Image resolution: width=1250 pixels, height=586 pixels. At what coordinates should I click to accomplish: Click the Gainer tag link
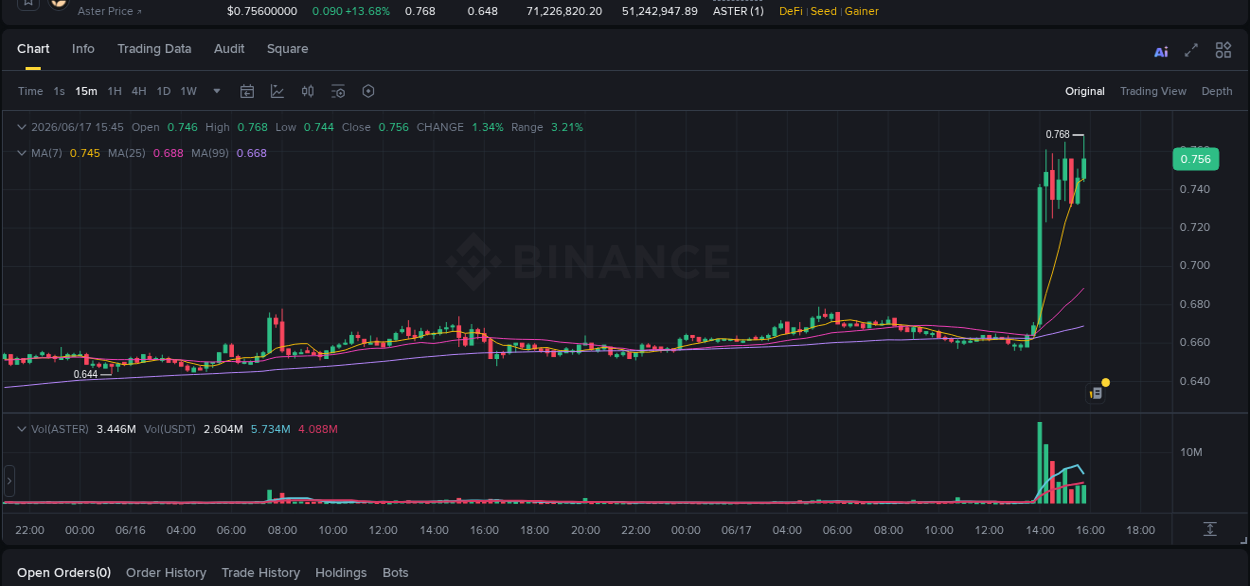coord(861,11)
